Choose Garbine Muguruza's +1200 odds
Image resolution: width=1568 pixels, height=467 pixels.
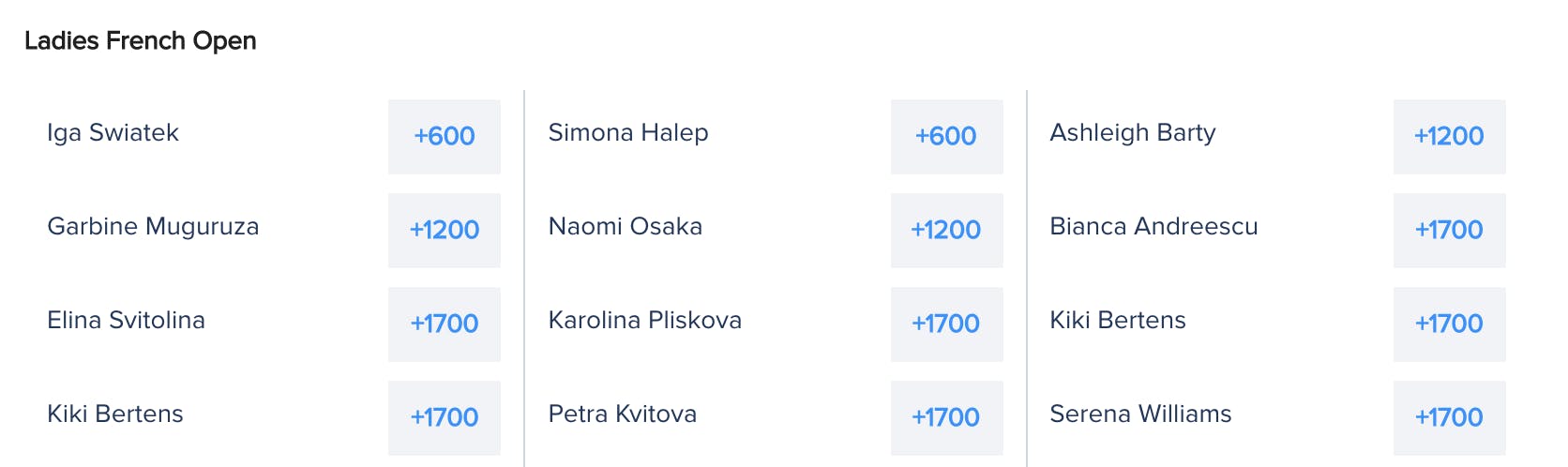[x=445, y=231]
